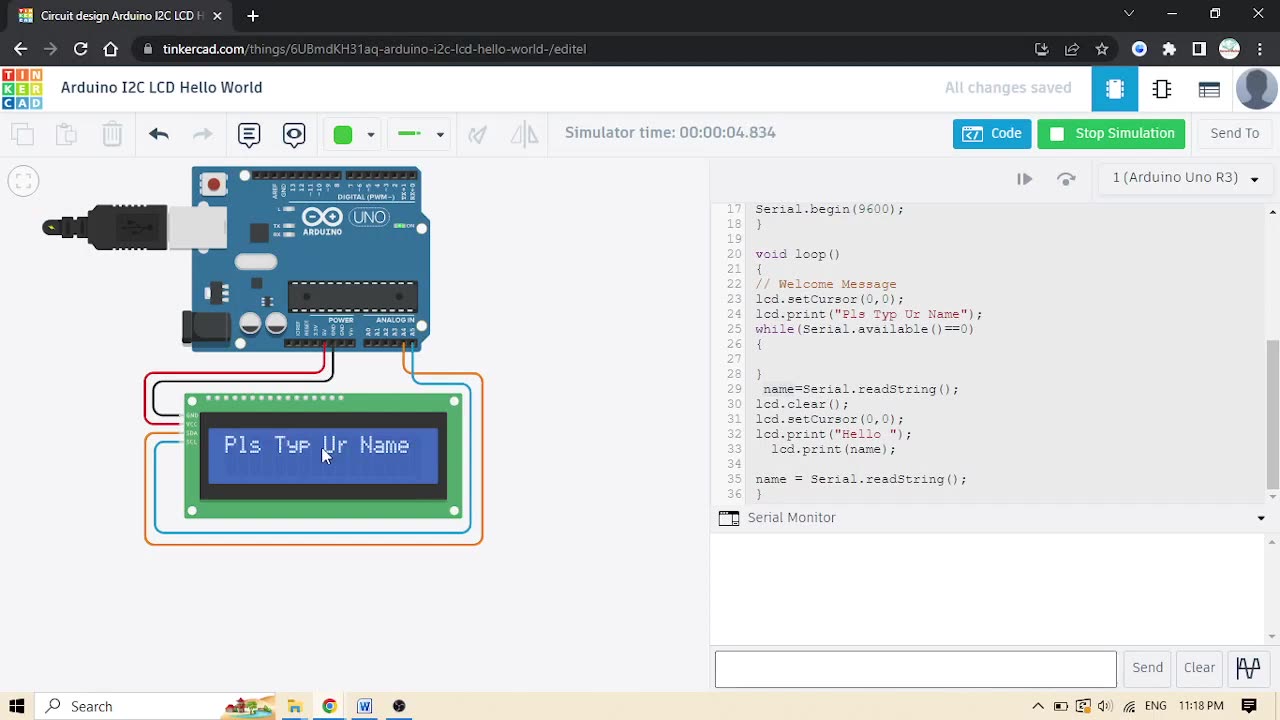Open the Chrome extensions puzzle icon
This screenshot has width=1280, height=720.
(x=1169, y=49)
